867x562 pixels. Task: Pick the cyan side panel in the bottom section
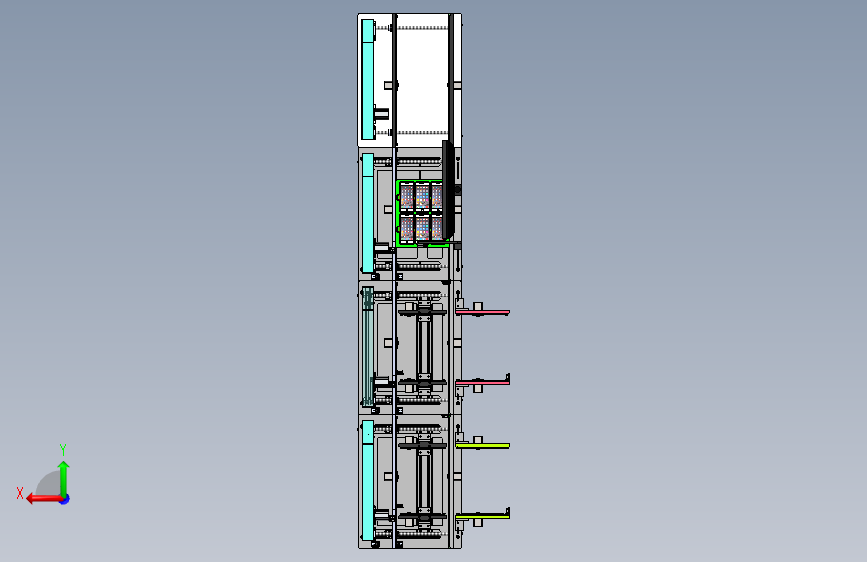point(368,480)
